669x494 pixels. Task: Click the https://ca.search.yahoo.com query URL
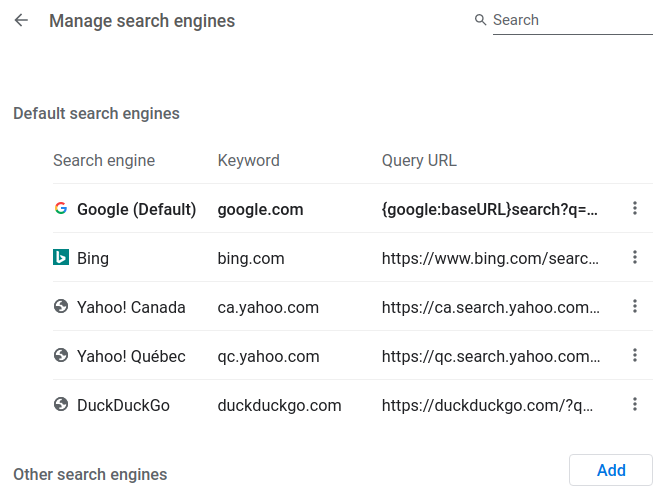click(x=491, y=308)
